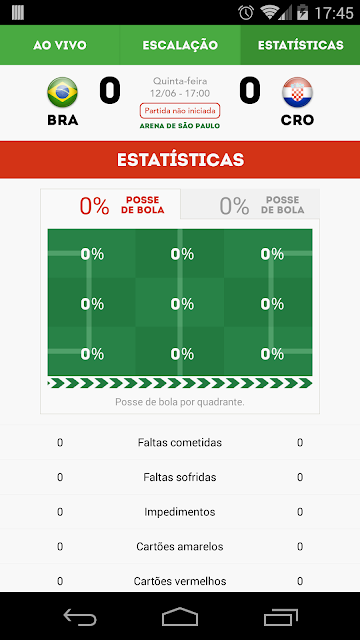The image size is (360, 640).
Task: Tap the green arrow direction strip
Action: tap(180, 383)
